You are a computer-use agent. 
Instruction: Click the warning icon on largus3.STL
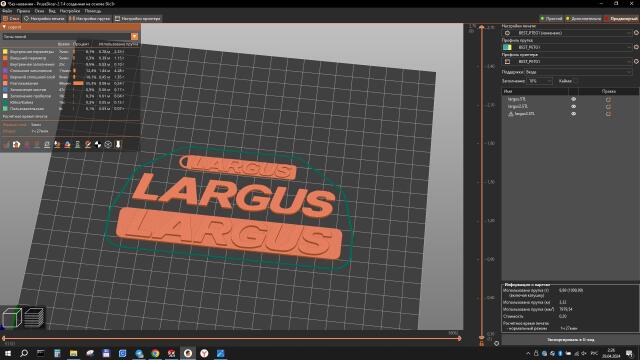tap(511, 114)
